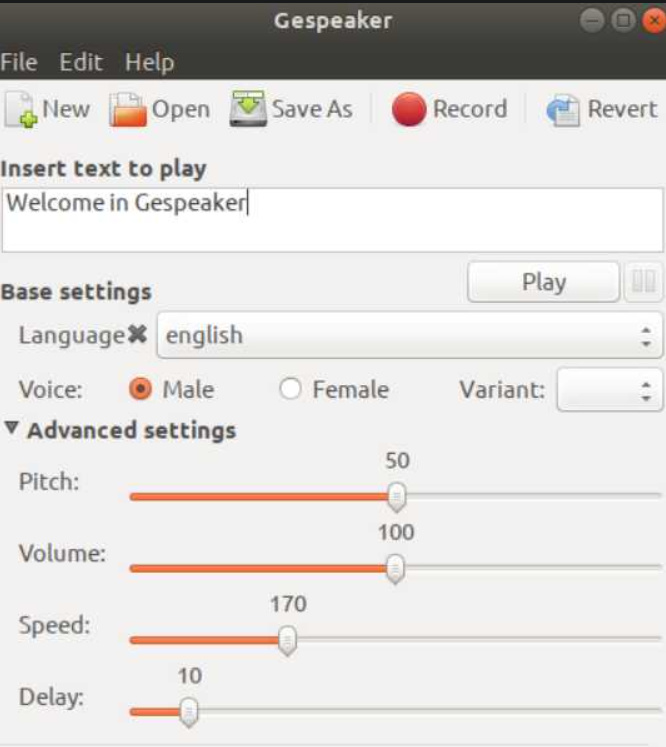Click the Save As disk icon

pyautogui.click(x=248, y=109)
